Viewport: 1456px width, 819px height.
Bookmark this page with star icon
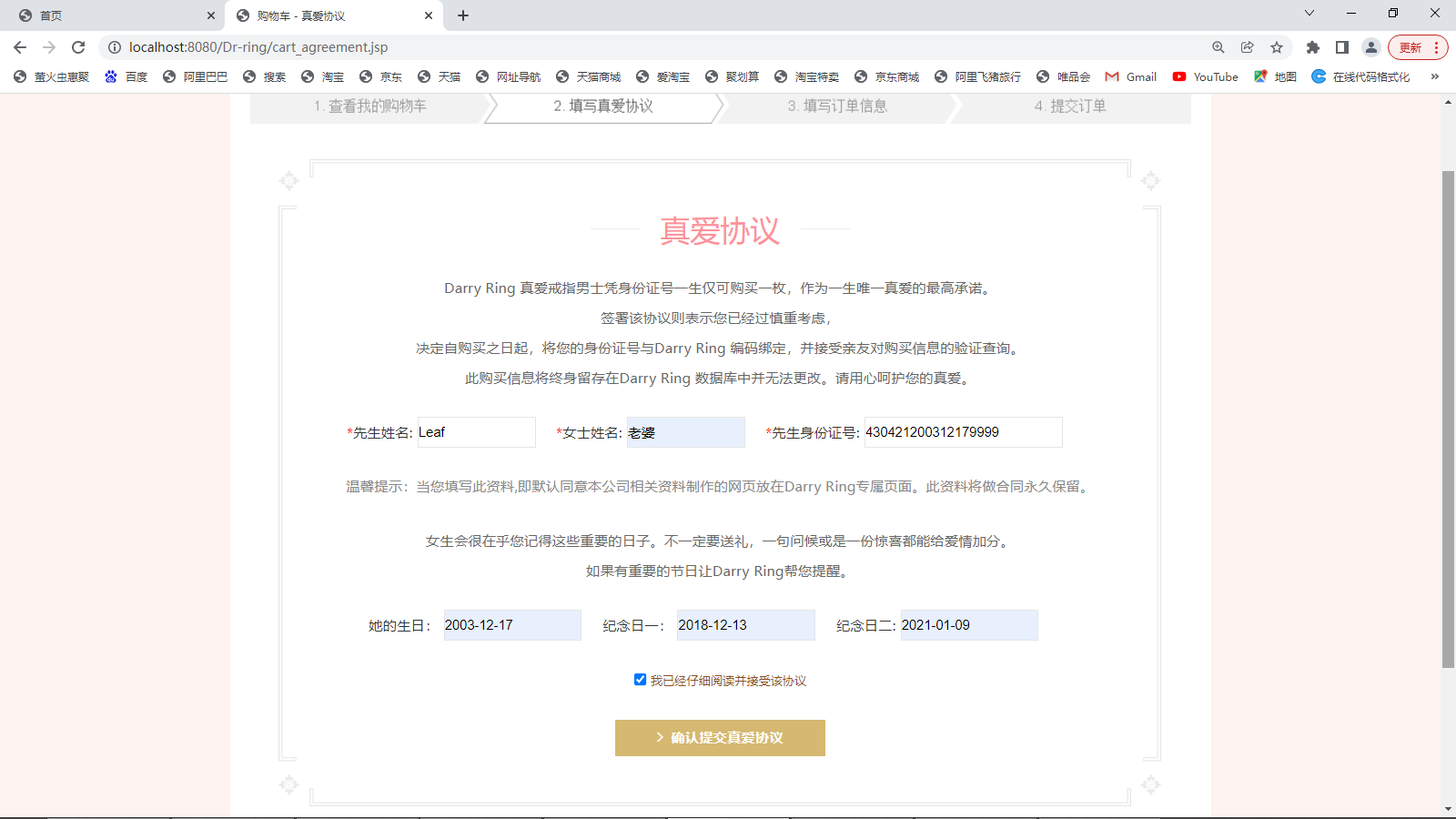1277,47
